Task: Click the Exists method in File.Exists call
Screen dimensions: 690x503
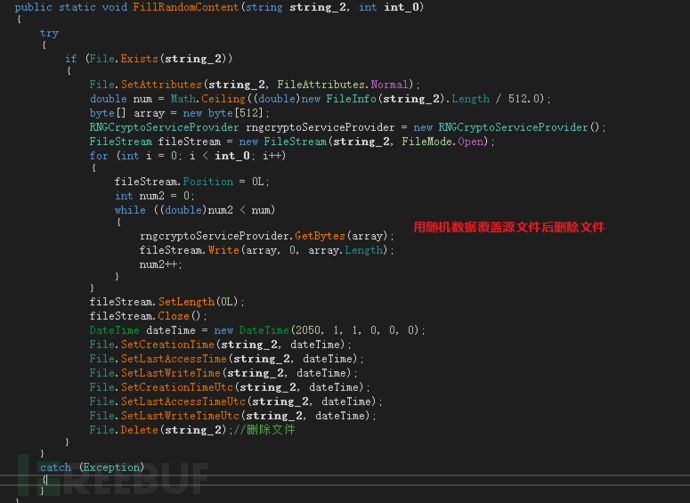Action: coord(139,59)
